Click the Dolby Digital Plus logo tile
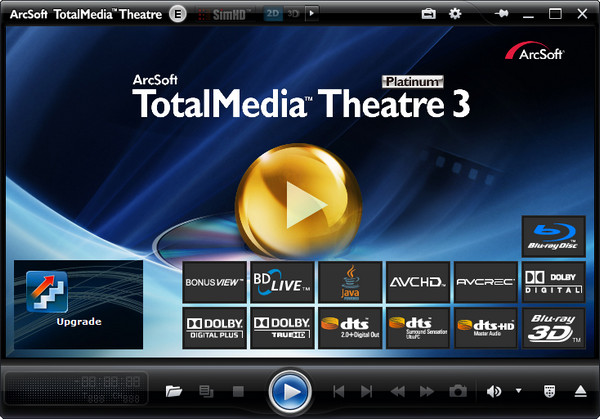The height and width of the screenshot is (419, 600). [x=214, y=328]
